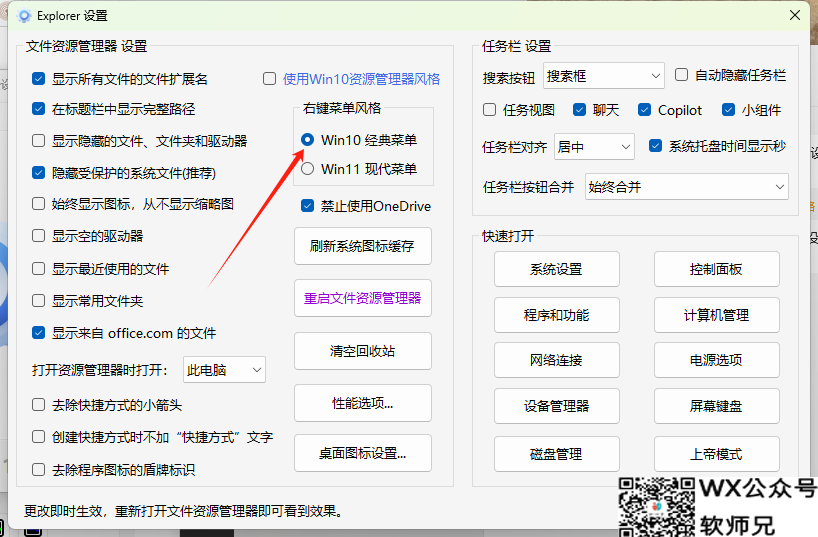
Task: Select Win11 现代菜单 radio button
Action: [x=307, y=169]
